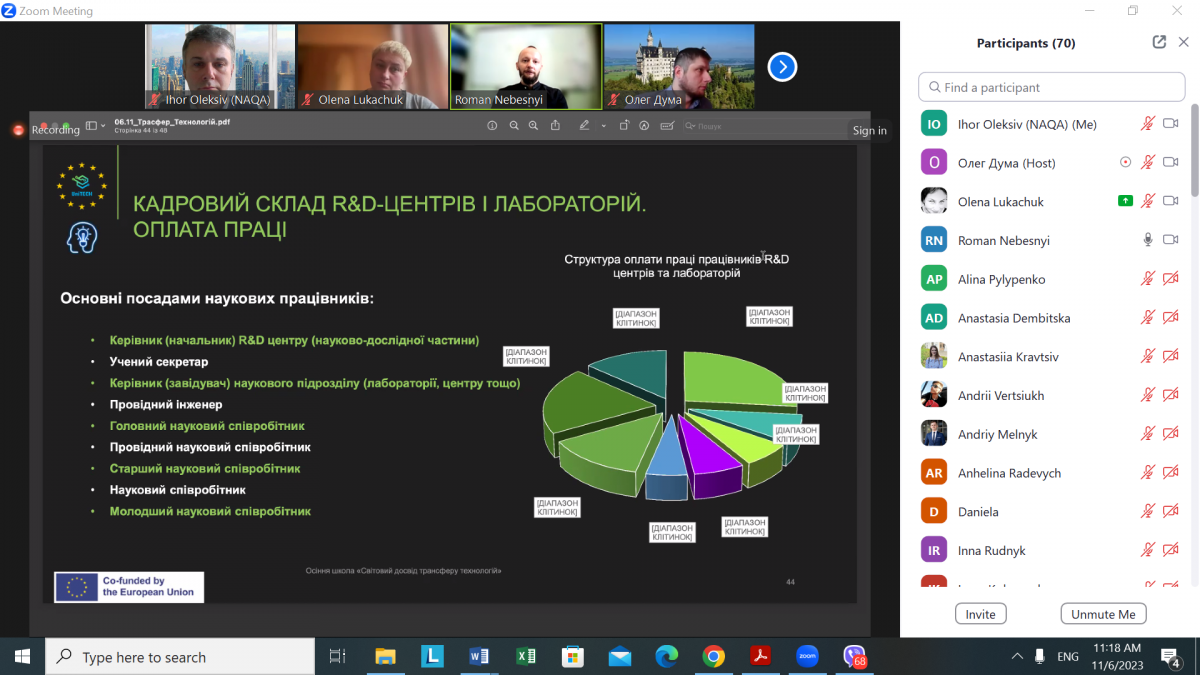This screenshot has width=1200, height=675.
Task: Select Olena Lukachuk in participants list
Action: 1000,201
